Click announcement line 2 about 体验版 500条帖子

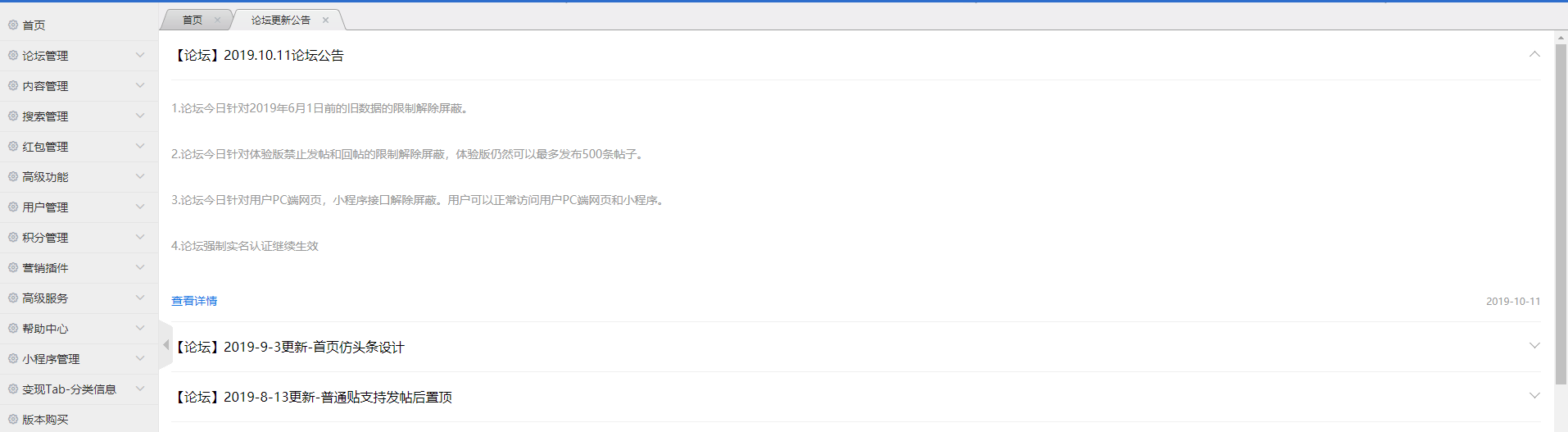[x=408, y=154]
